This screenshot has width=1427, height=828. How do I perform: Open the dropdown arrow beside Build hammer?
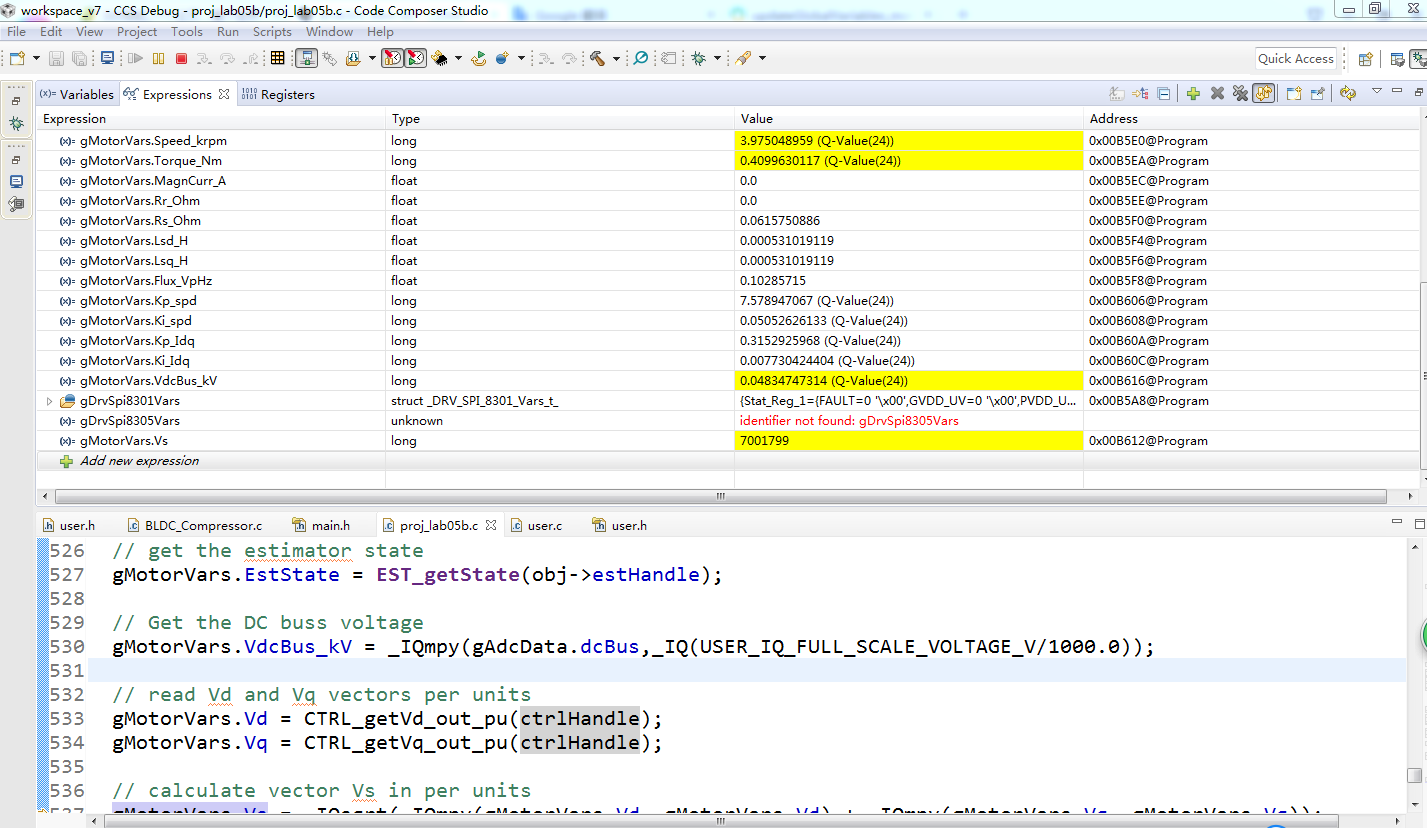[x=616, y=59]
